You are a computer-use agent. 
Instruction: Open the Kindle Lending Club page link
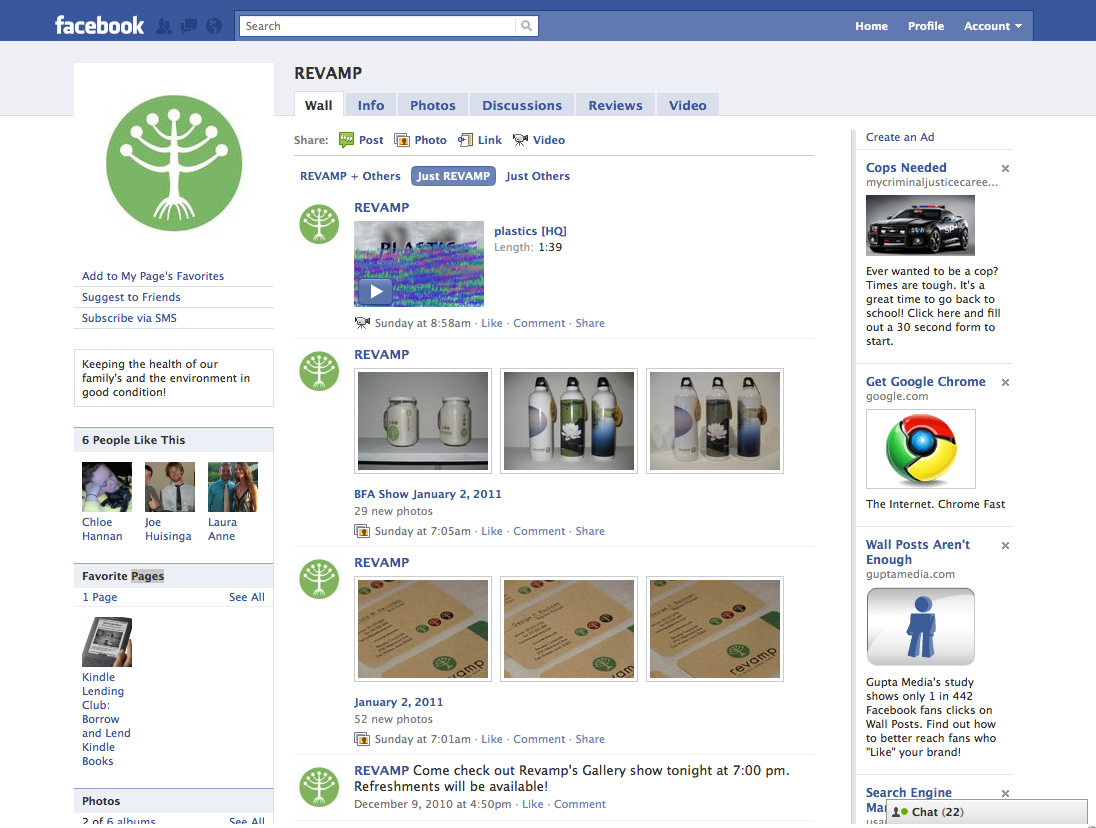click(x=106, y=719)
